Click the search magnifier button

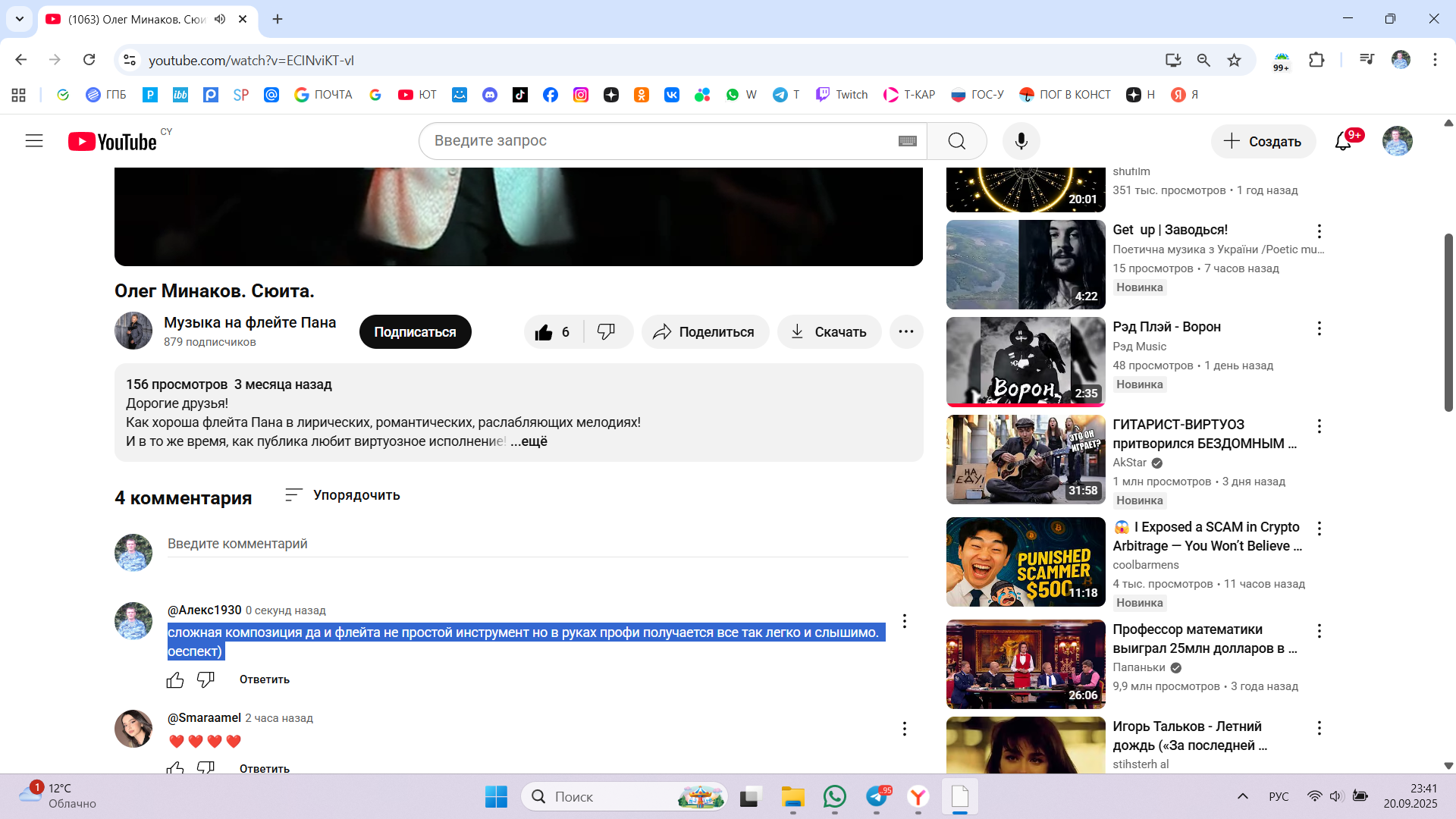[956, 141]
